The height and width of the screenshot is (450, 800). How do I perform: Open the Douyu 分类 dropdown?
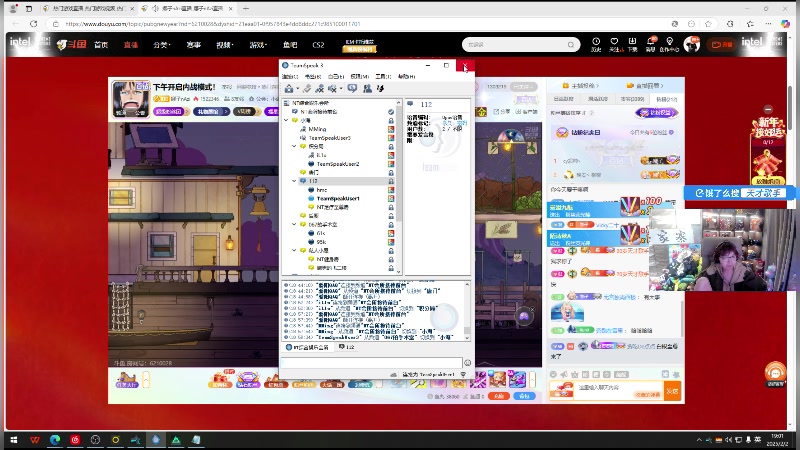pyautogui.click(x=162, y=45)
